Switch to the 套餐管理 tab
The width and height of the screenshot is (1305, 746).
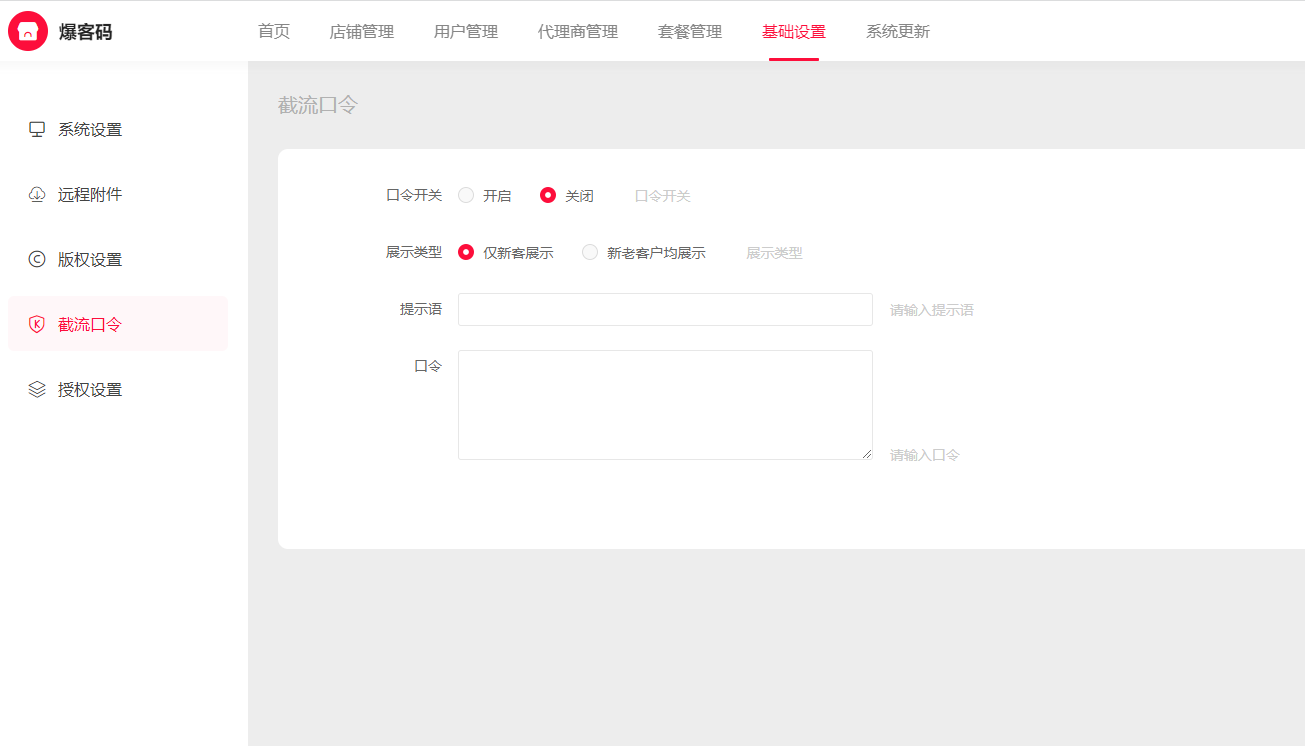point(690,31)
